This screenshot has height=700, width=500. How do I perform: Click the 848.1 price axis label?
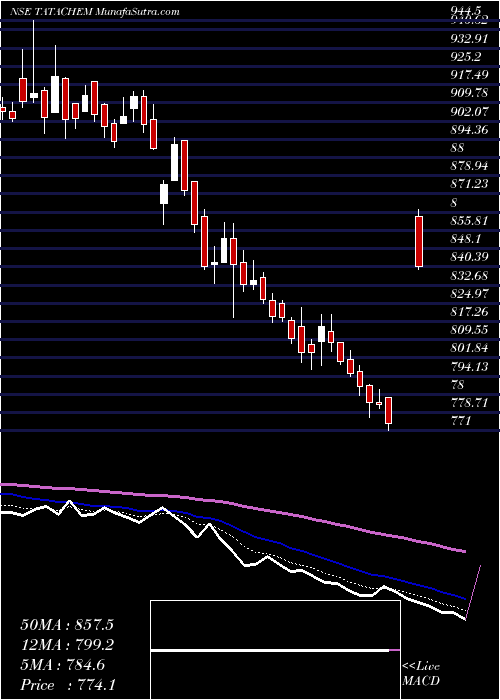pyautogui.click(x=465, y=239)
